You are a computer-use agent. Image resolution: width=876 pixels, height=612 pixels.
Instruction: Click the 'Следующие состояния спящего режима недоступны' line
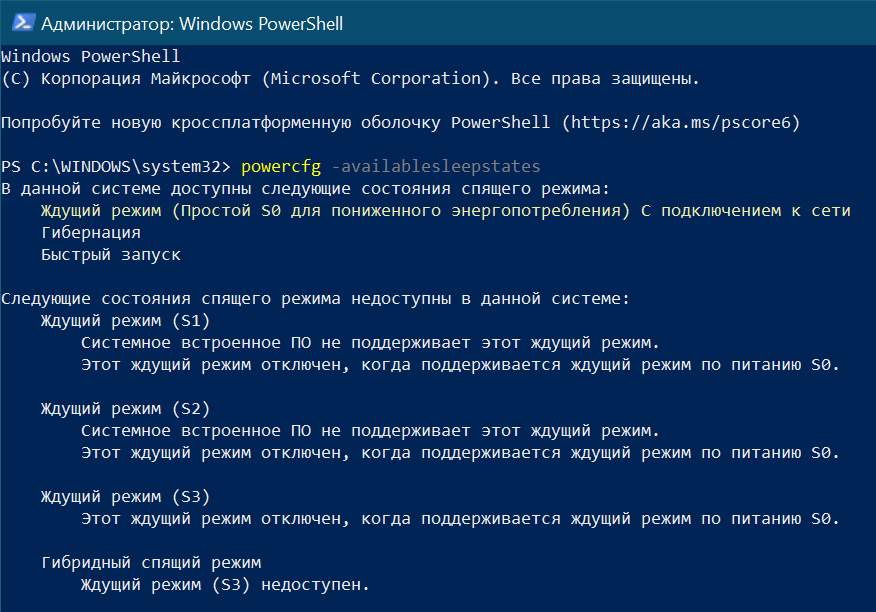click(x=315, y=298)
